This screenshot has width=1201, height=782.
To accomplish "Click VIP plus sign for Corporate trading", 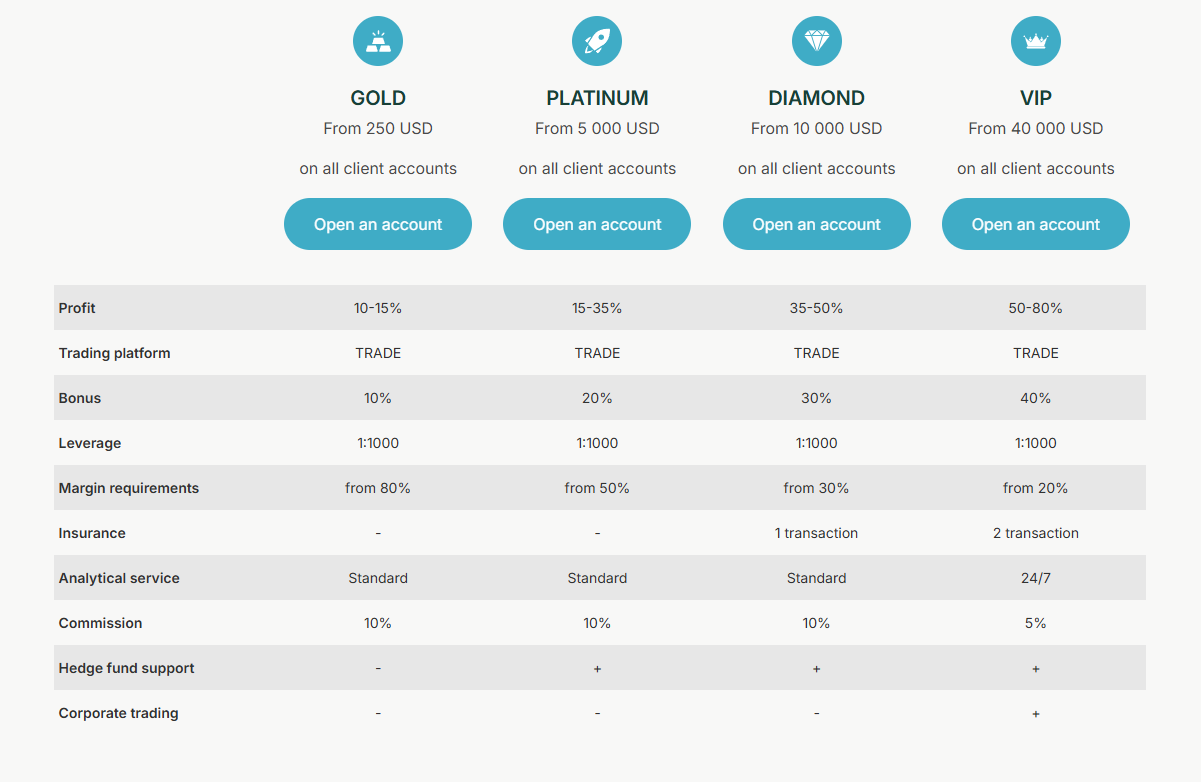I will point(1036,714).
